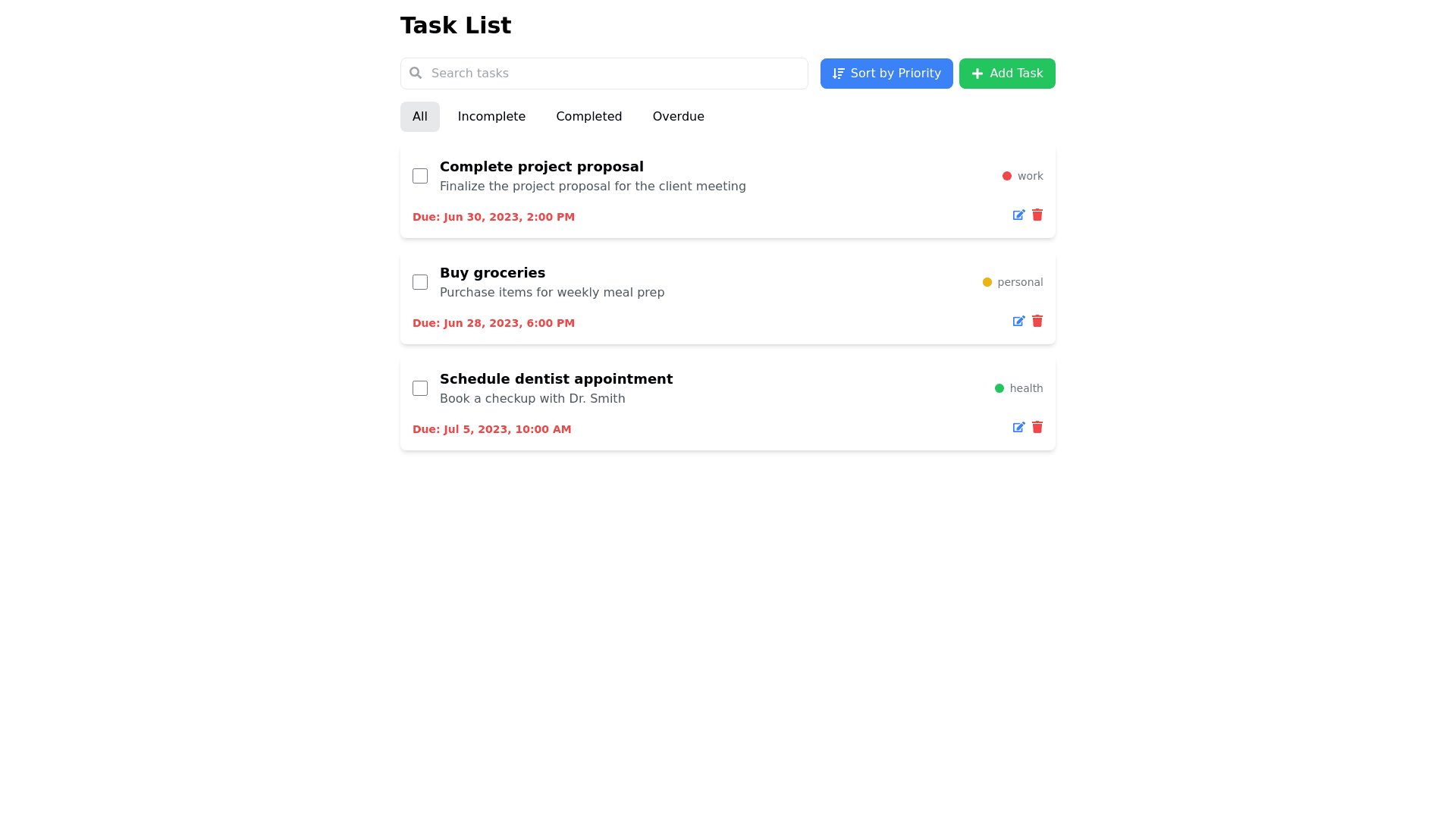
Task: Edit the Schedule dentist appointment task
Action: (1018, 428)
